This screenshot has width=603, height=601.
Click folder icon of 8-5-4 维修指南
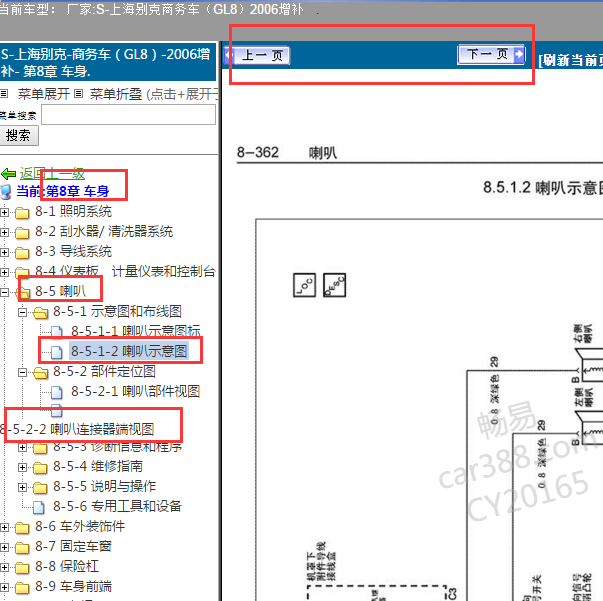pyautogui.click(x=40, y=468)
